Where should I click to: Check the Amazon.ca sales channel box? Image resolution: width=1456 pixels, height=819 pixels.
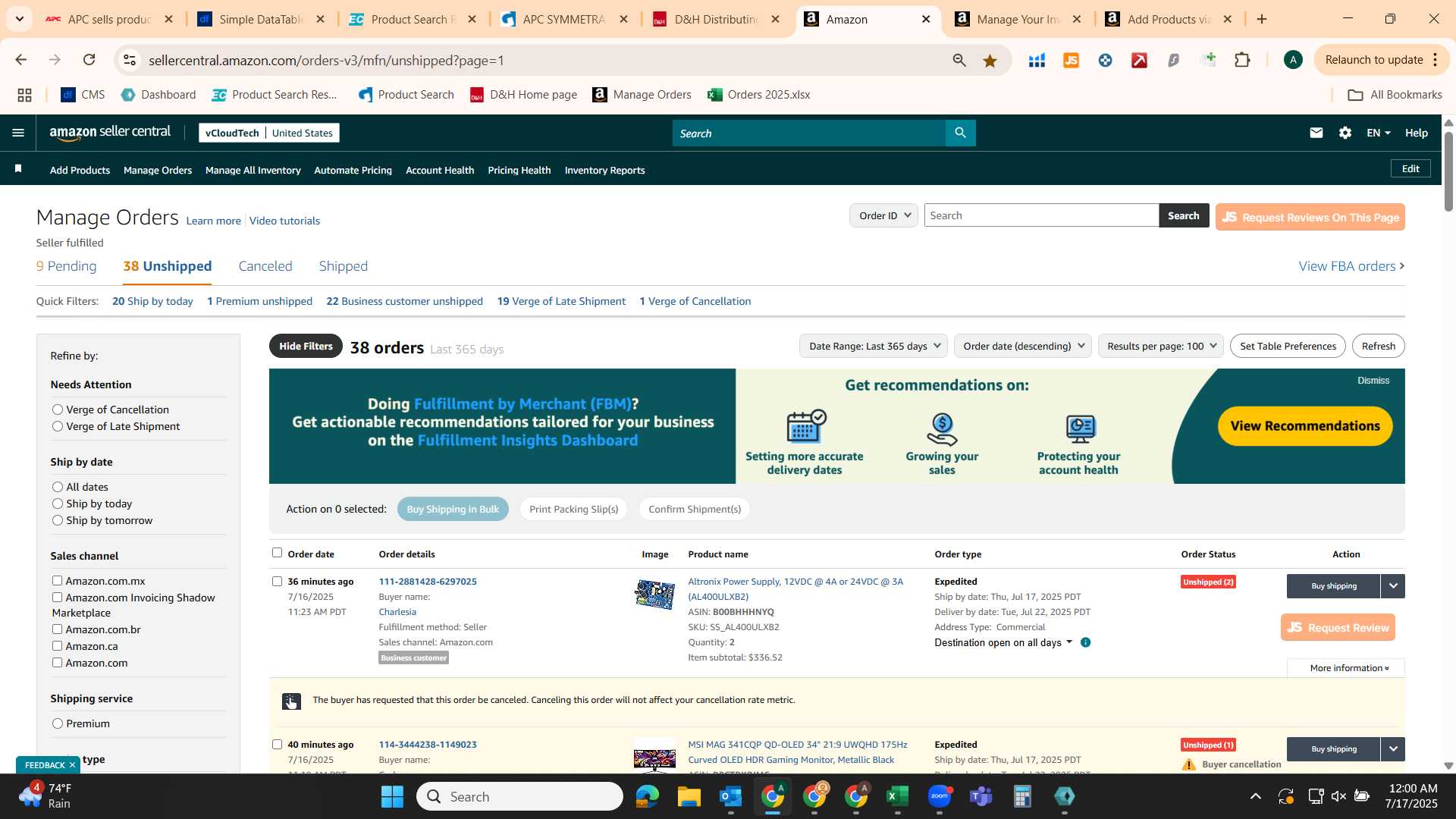tap(57, 646)
